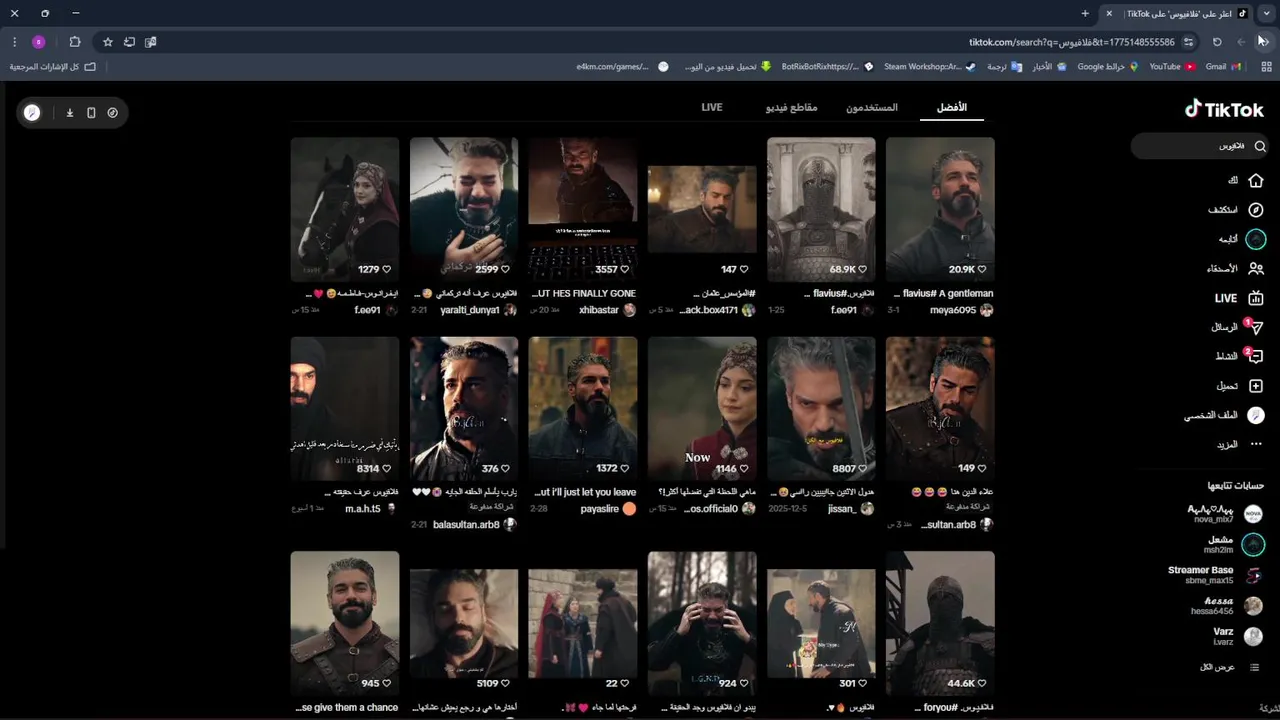
Task: Open video thumbnail with 1372 likes
Action: click(x=583, y=408)
